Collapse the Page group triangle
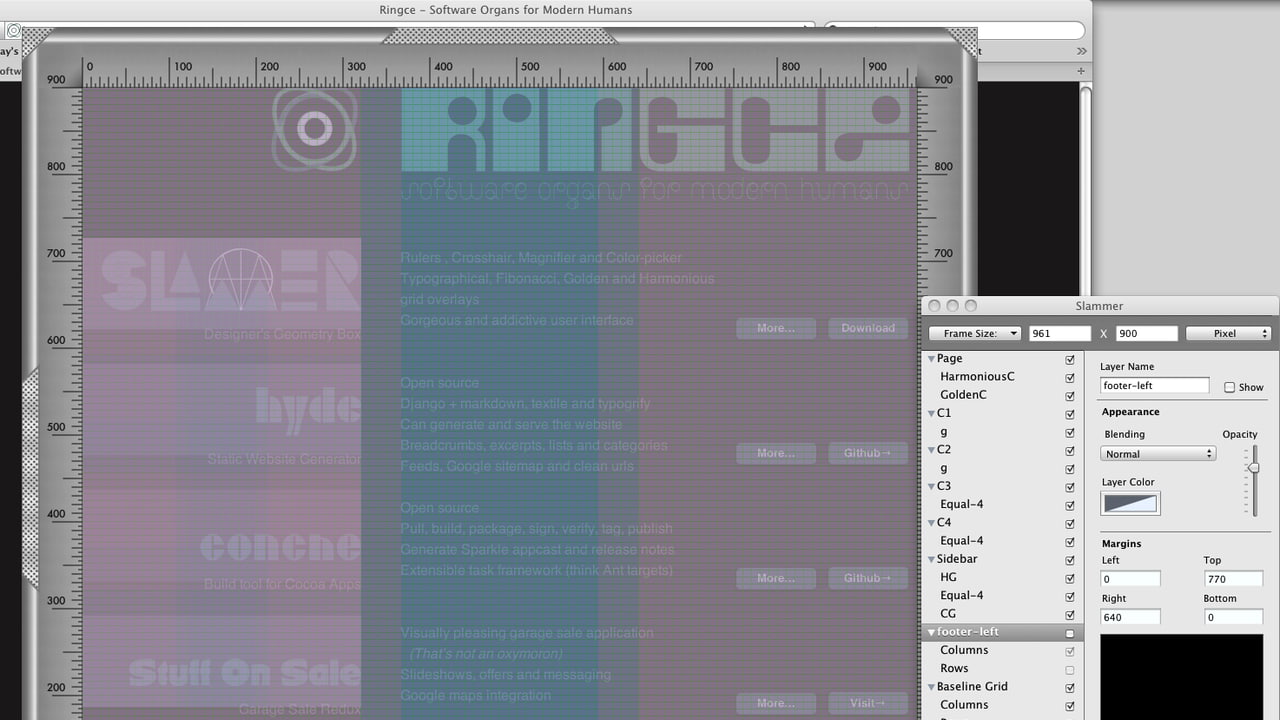 tap(931, 359)
